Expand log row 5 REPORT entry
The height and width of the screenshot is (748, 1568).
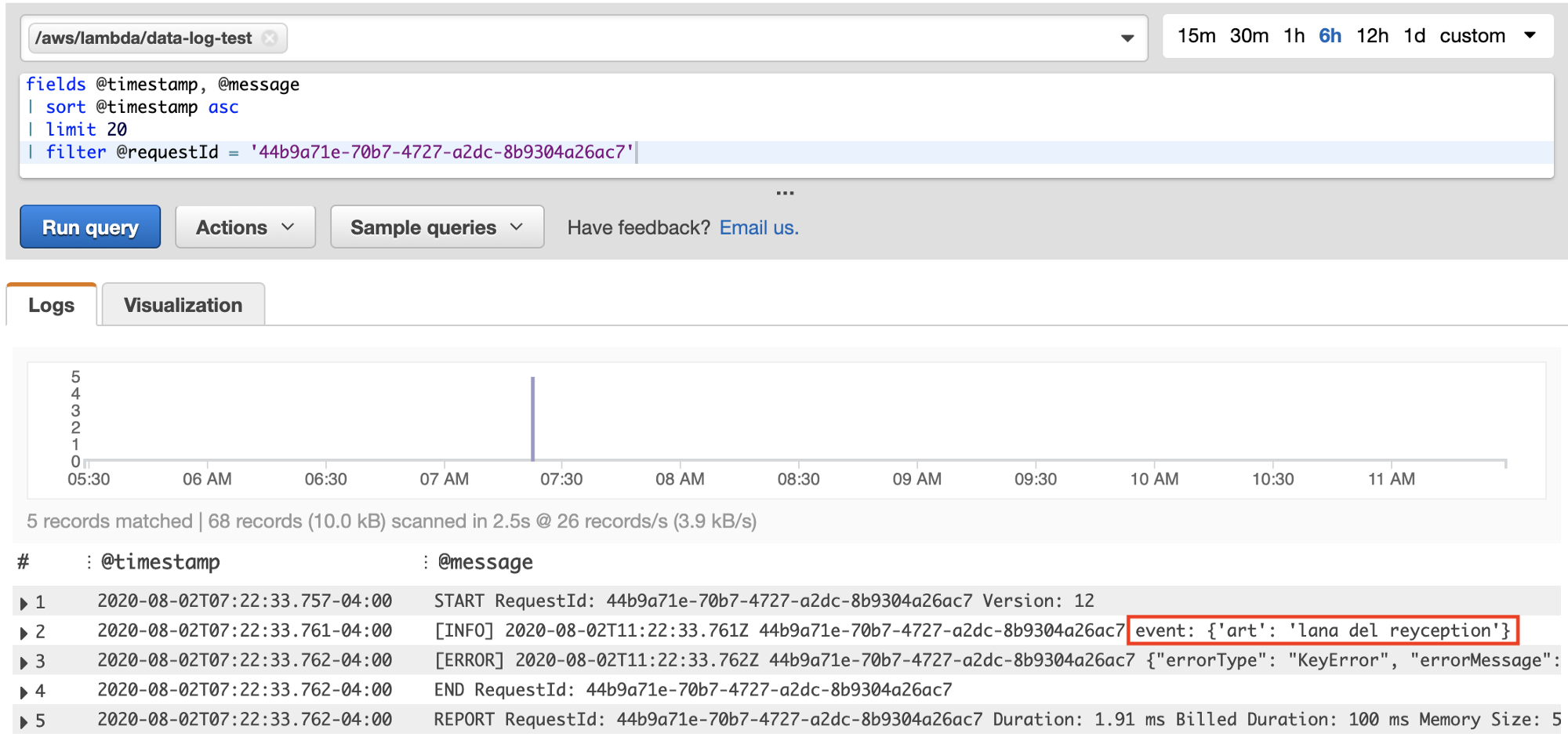24,721
